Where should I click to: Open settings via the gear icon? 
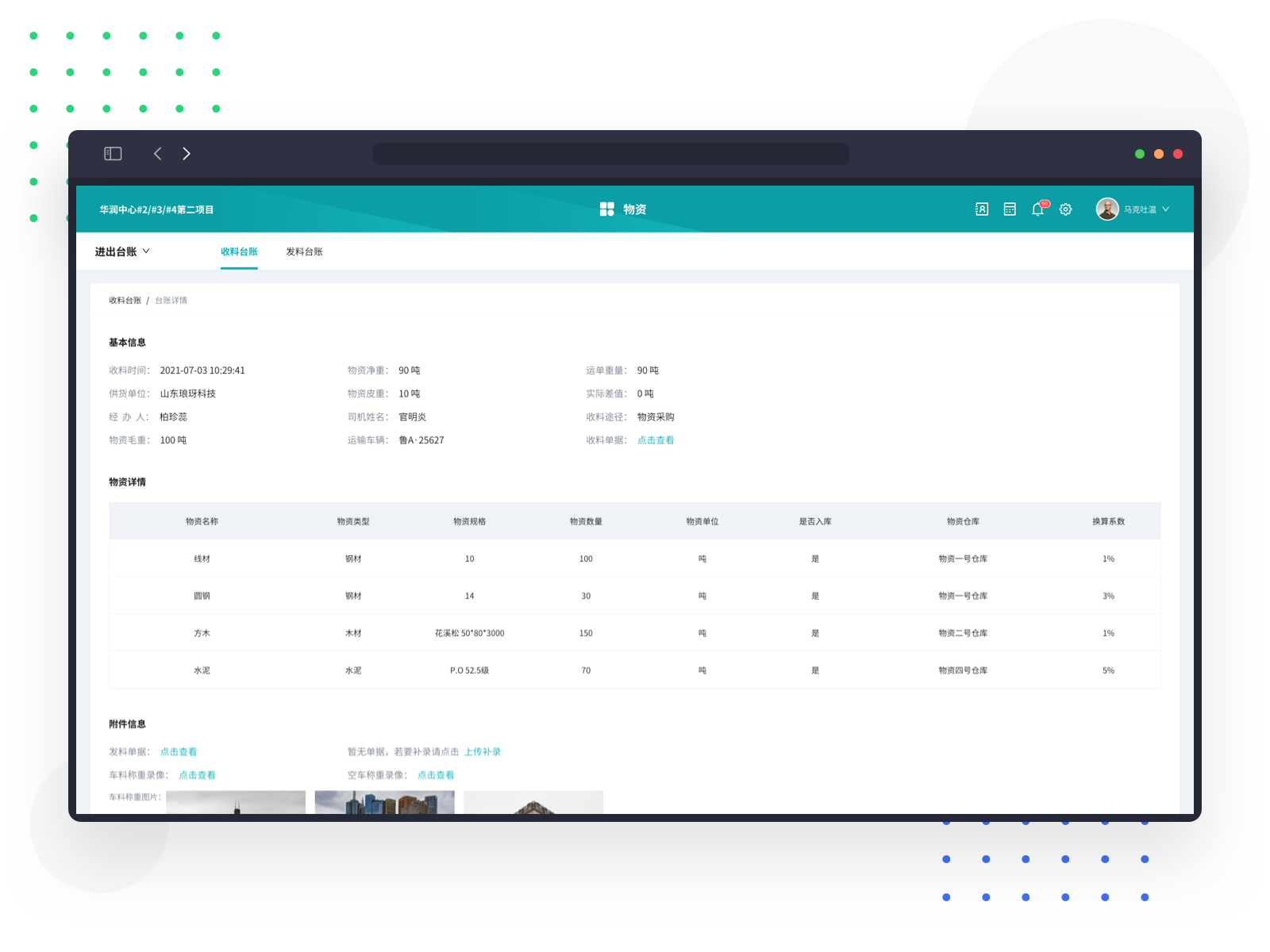tap(1065, 209)
